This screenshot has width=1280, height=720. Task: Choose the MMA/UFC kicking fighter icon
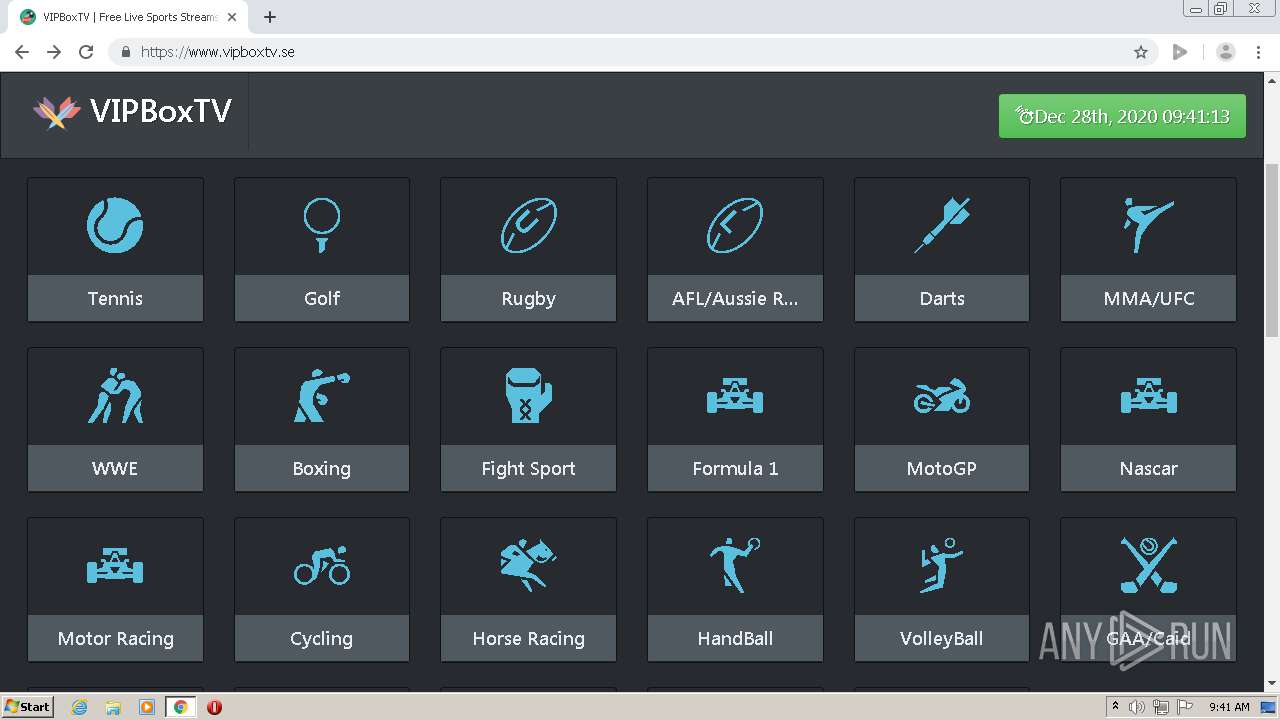click(x=1148, y=225)
